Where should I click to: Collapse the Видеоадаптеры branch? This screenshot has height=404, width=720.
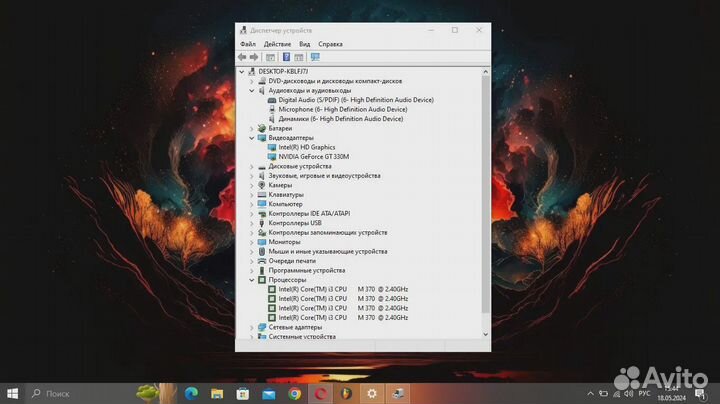(252, 138)
